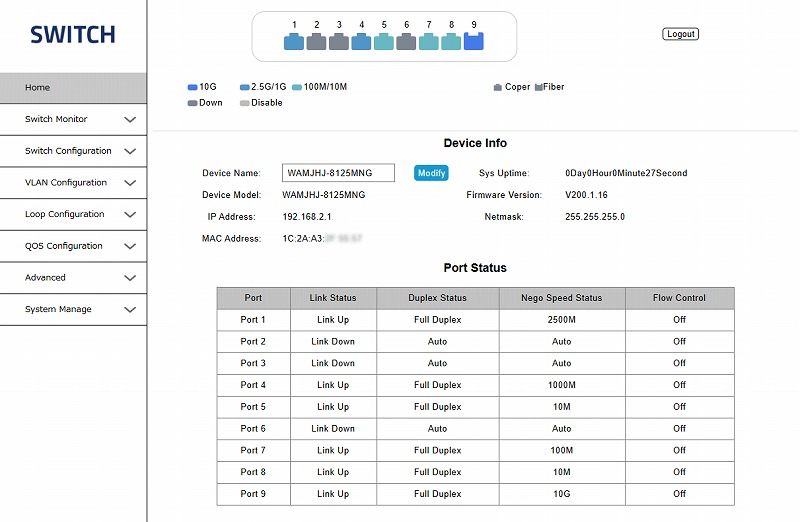
Task: Click port 5 icon in port diagram
Action: tap(384, 42)
